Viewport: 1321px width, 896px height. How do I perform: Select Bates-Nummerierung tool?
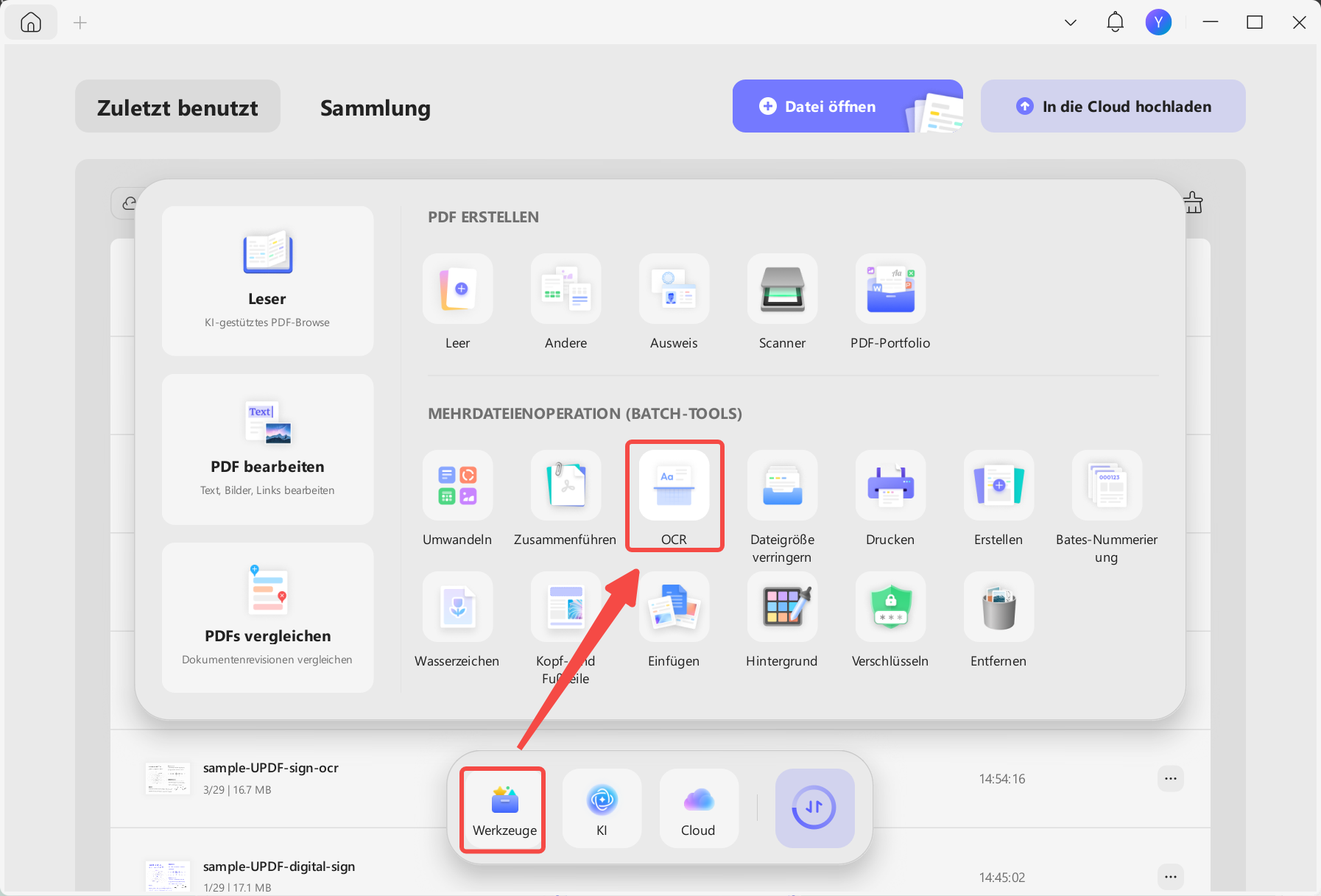(1107, 485)
